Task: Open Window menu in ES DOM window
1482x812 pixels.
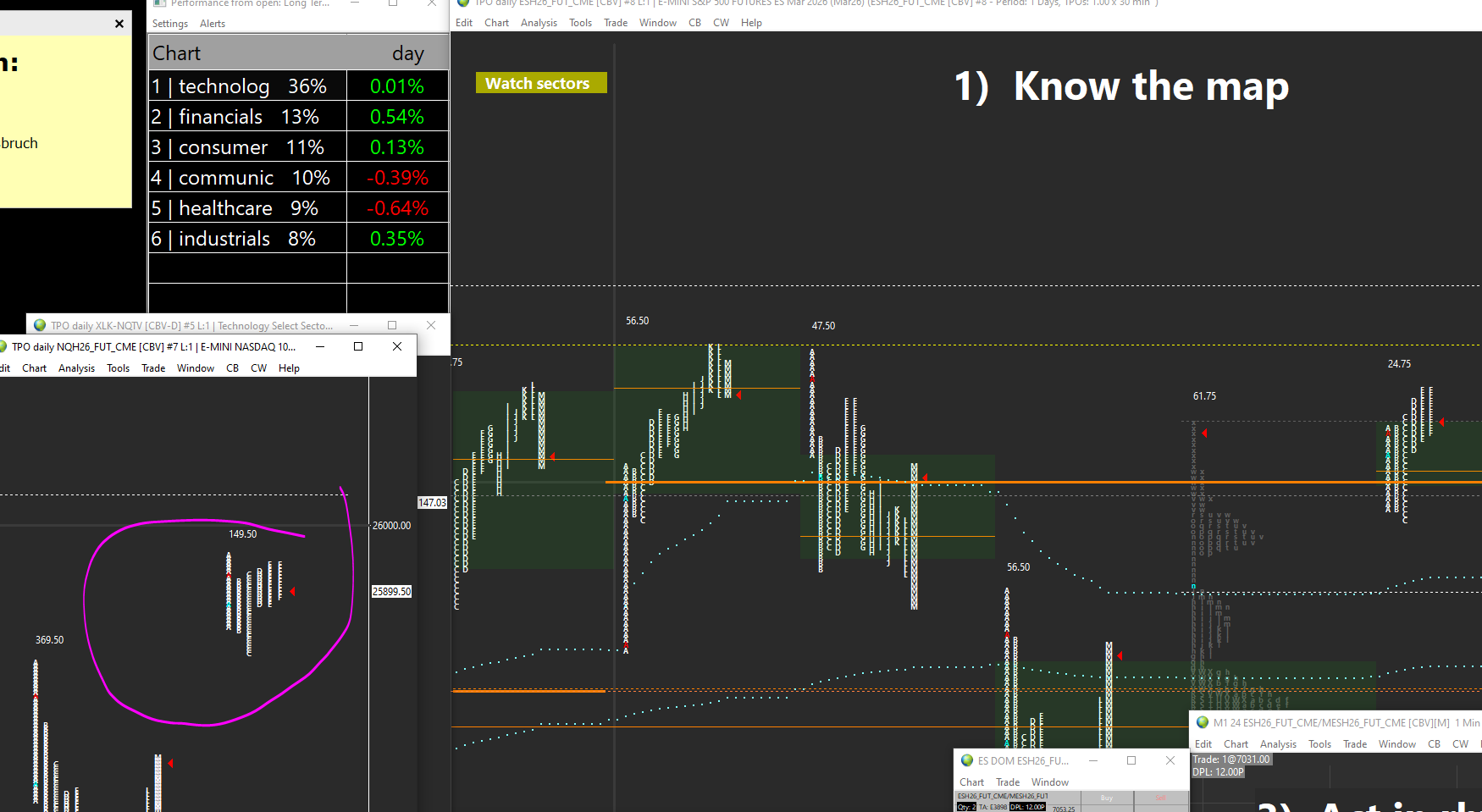Action: pos(1050,782)
